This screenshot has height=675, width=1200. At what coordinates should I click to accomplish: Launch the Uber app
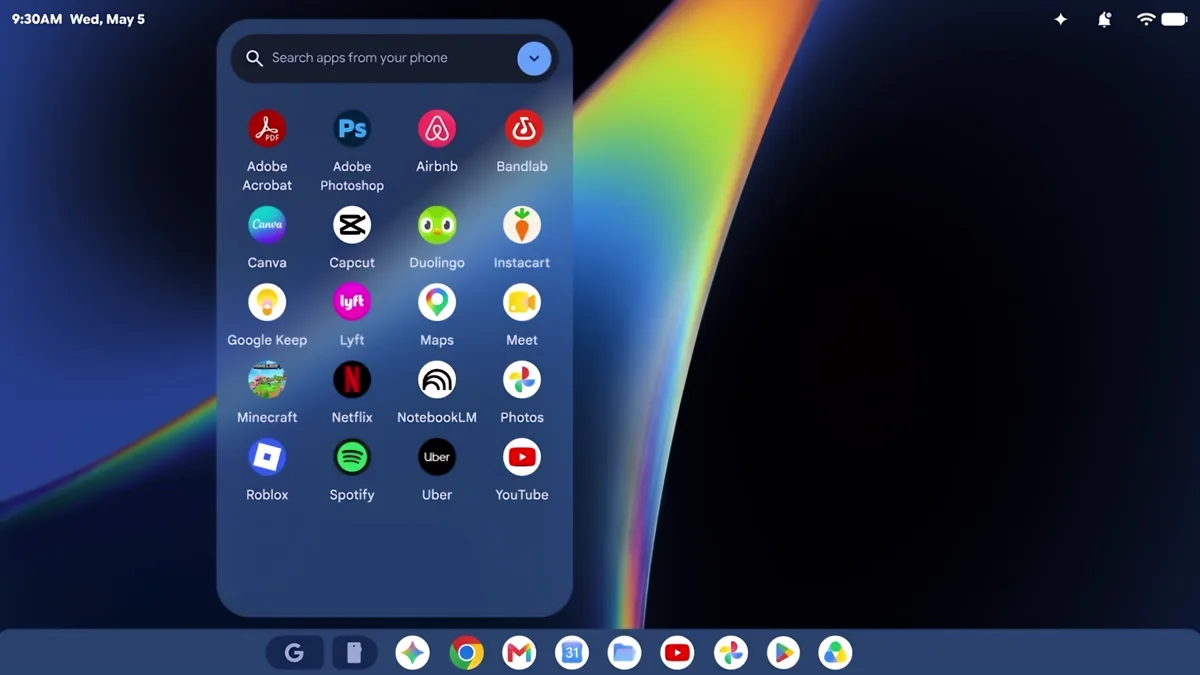point(437,457)
